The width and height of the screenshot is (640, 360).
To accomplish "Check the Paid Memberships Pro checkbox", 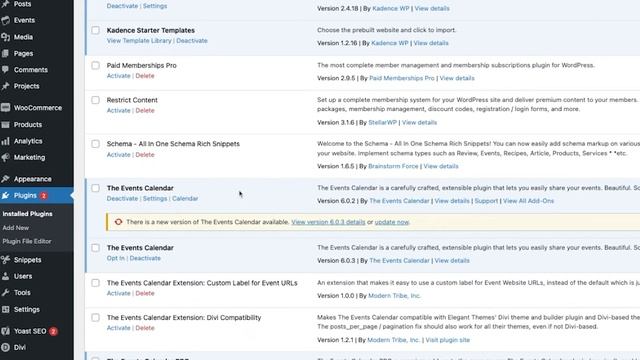I will pyautogui.click(x=96, y=65).
